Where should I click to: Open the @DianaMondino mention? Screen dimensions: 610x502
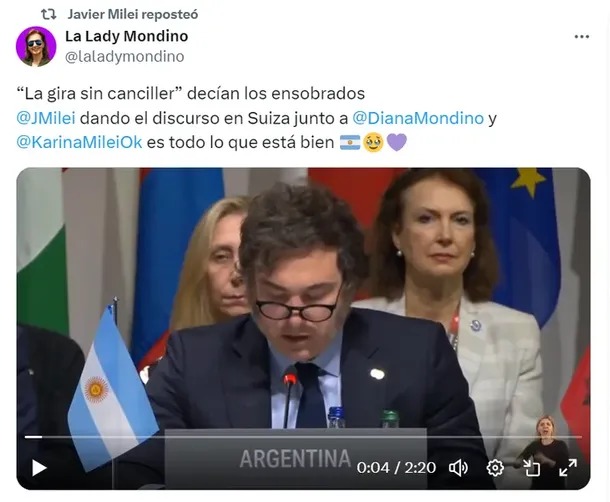[418, 118]
